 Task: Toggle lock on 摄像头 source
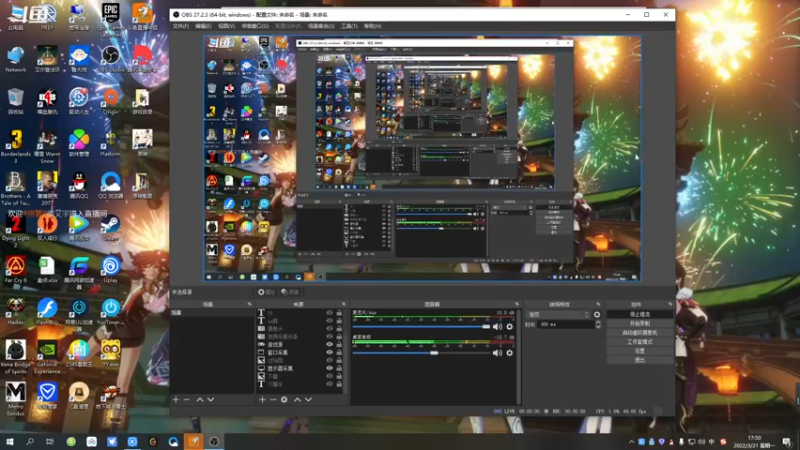click(339, 329)
